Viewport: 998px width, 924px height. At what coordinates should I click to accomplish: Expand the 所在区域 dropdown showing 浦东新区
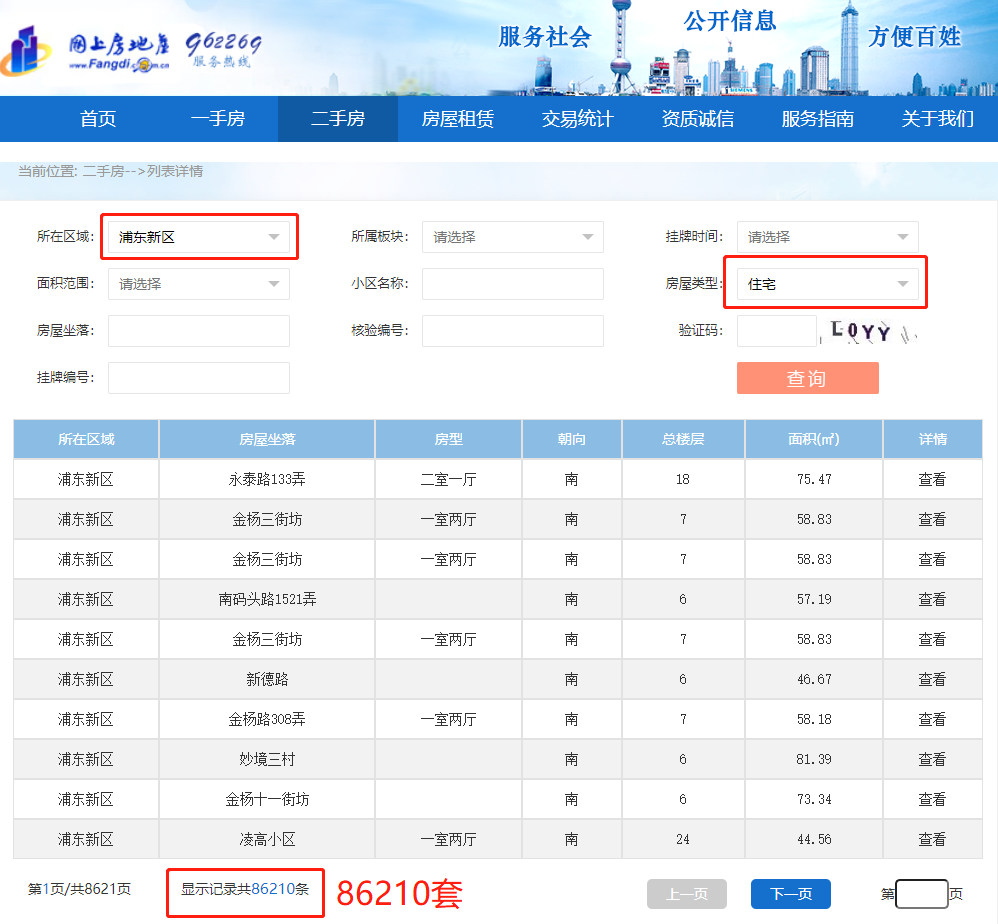click(199, 237)
